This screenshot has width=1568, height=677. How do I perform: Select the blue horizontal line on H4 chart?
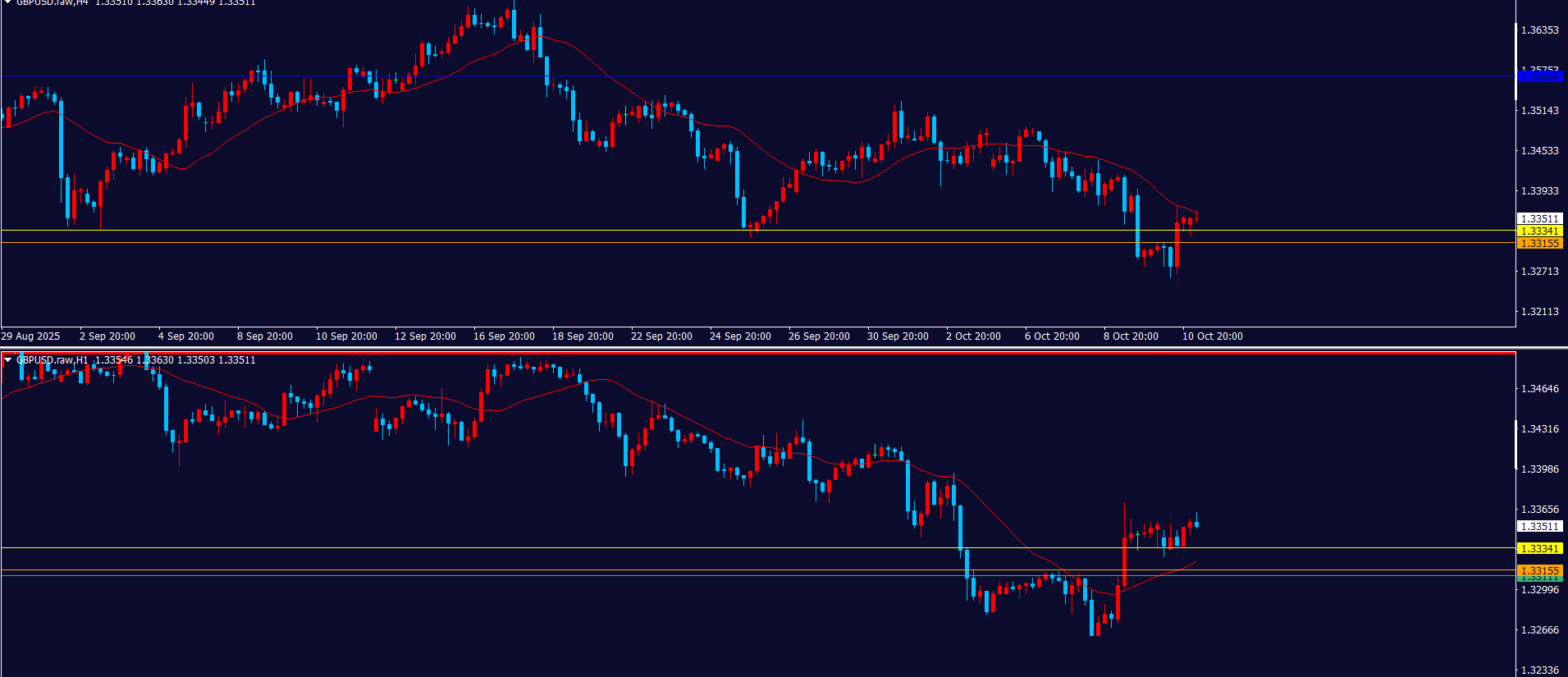click(738, 76)
